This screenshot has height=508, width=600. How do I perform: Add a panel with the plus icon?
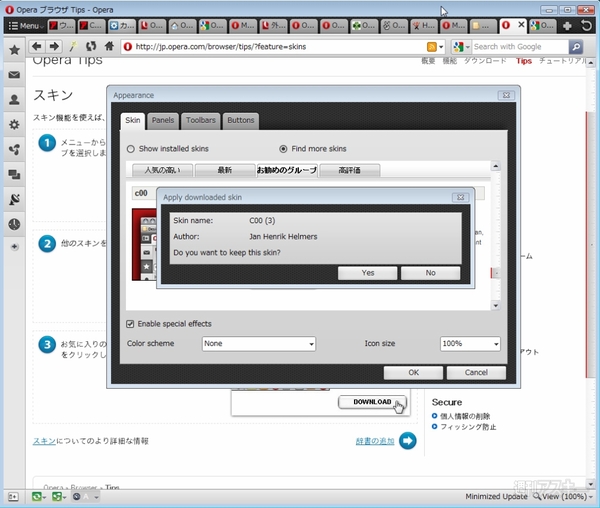[x=14, y=247]
